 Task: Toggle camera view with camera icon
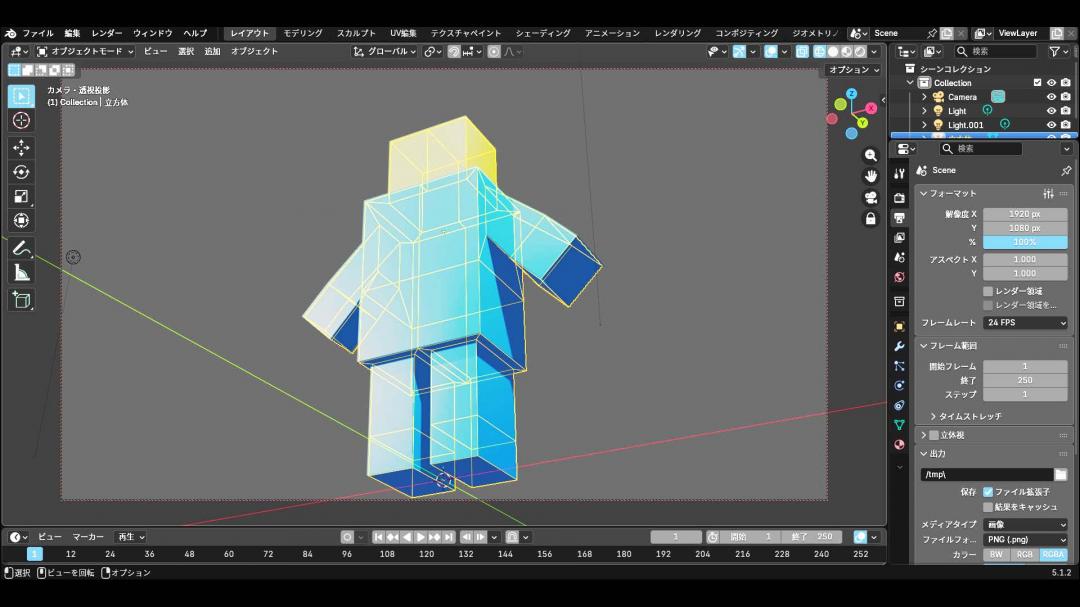(x=871, y=198)
